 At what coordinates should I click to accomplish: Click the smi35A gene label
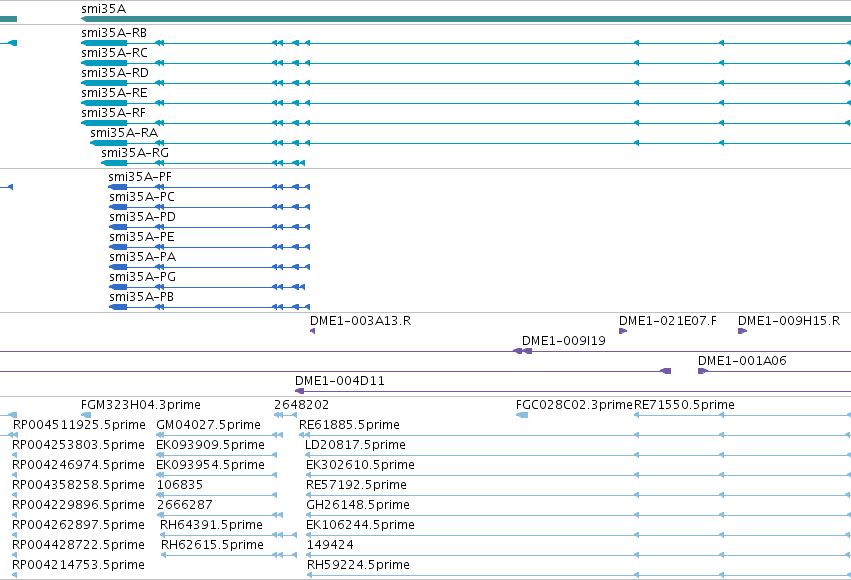[x=103, y=9]
